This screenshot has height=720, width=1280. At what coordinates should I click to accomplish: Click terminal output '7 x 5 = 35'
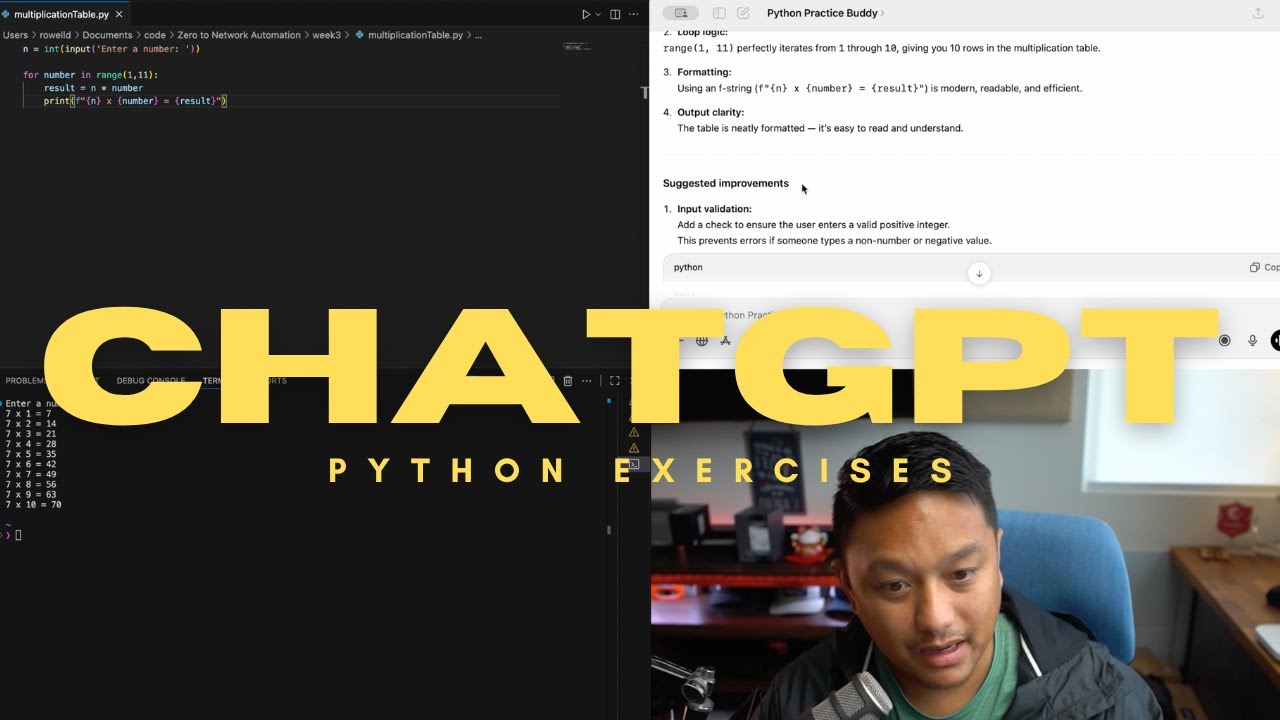pyautogui.click(x=30, y=454)
